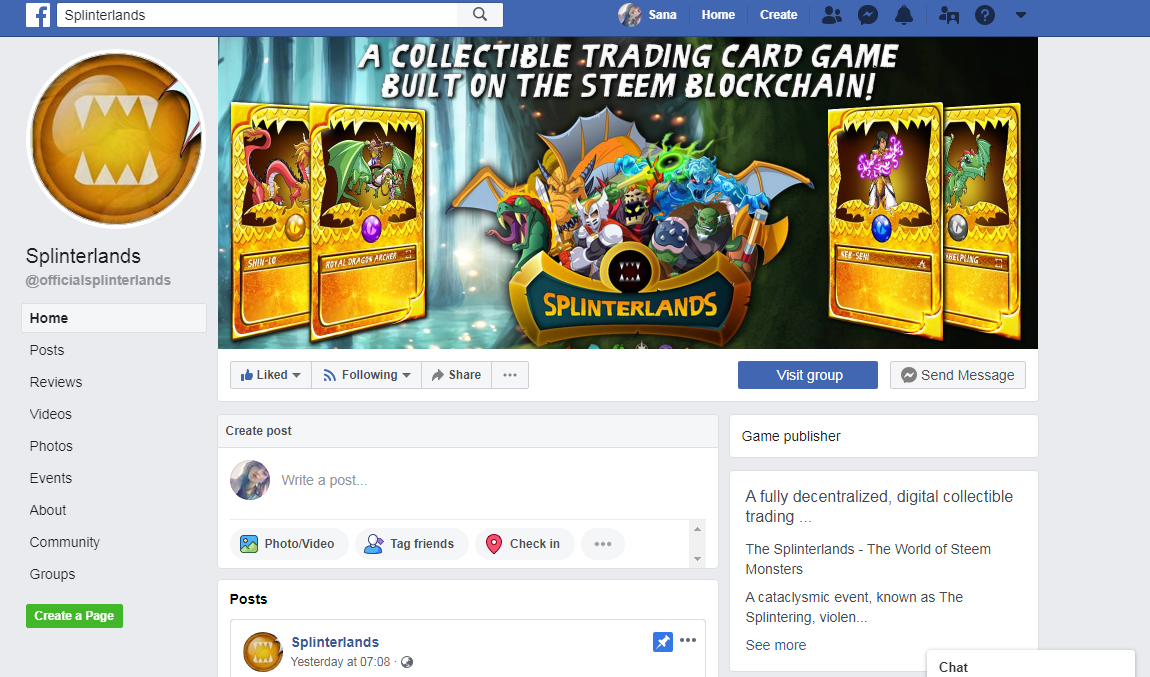Click the See more link
The image size is (1150, 677).
coord(776,645)
